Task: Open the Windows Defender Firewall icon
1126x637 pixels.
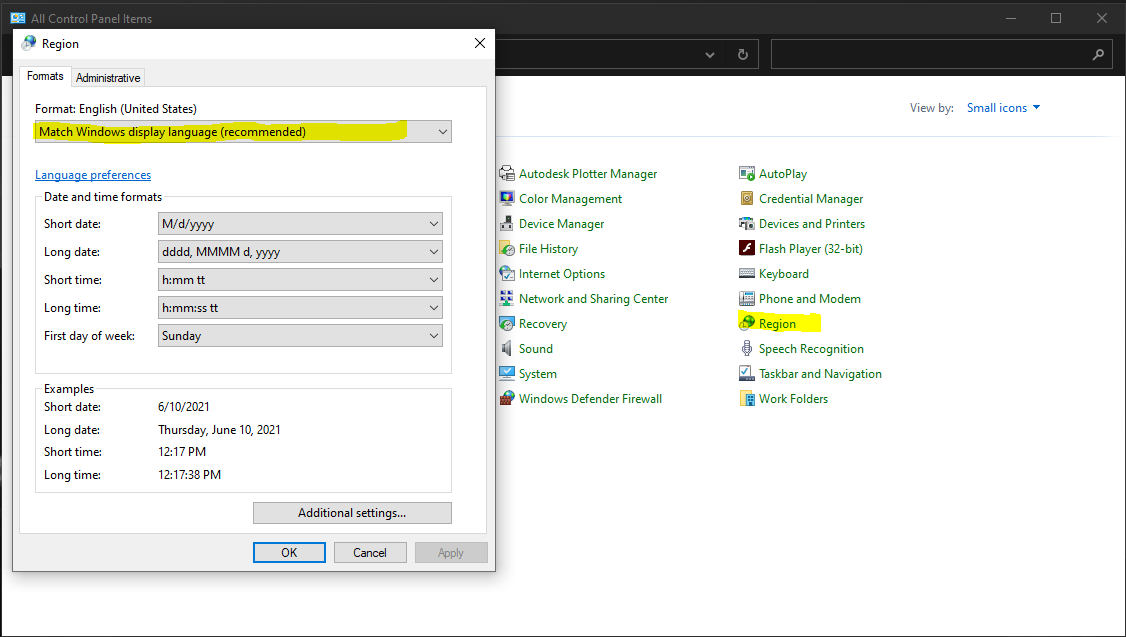Action: (x=507, y=399)
